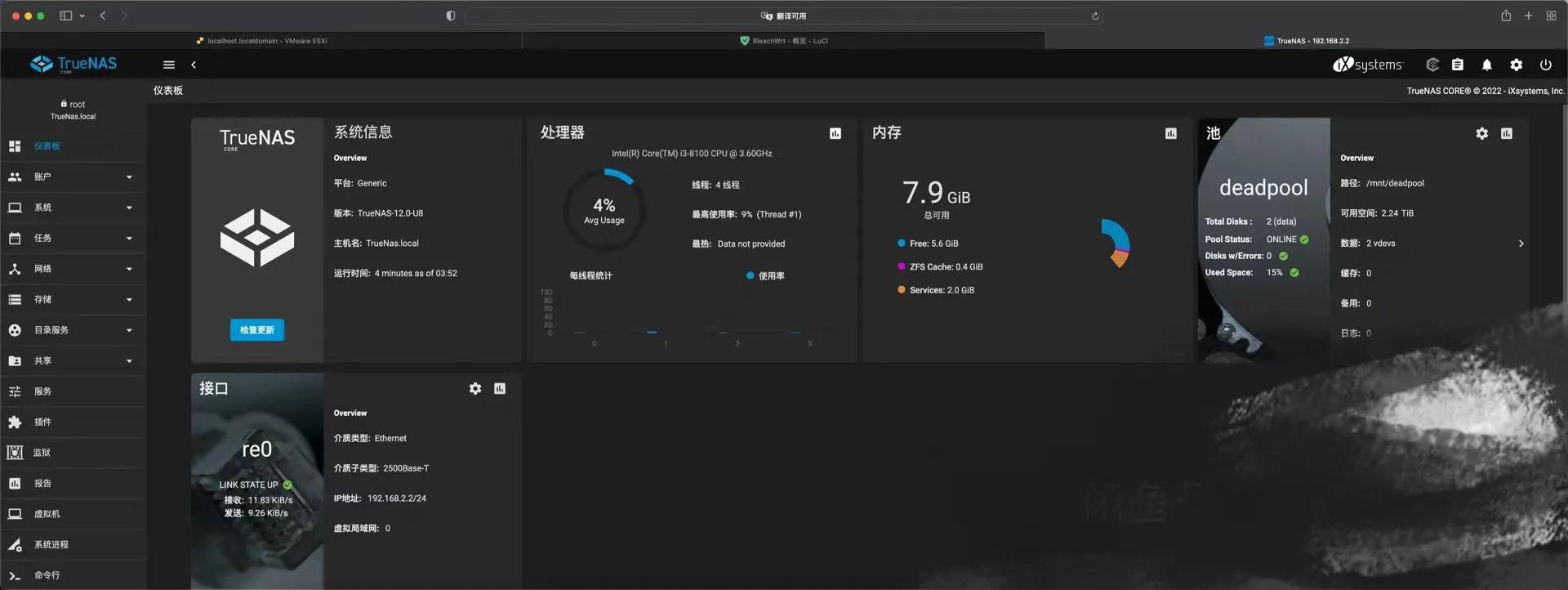1568x590 pixels.
Task: Open the 插件 plugins menu item
Action: pos(73,422)
